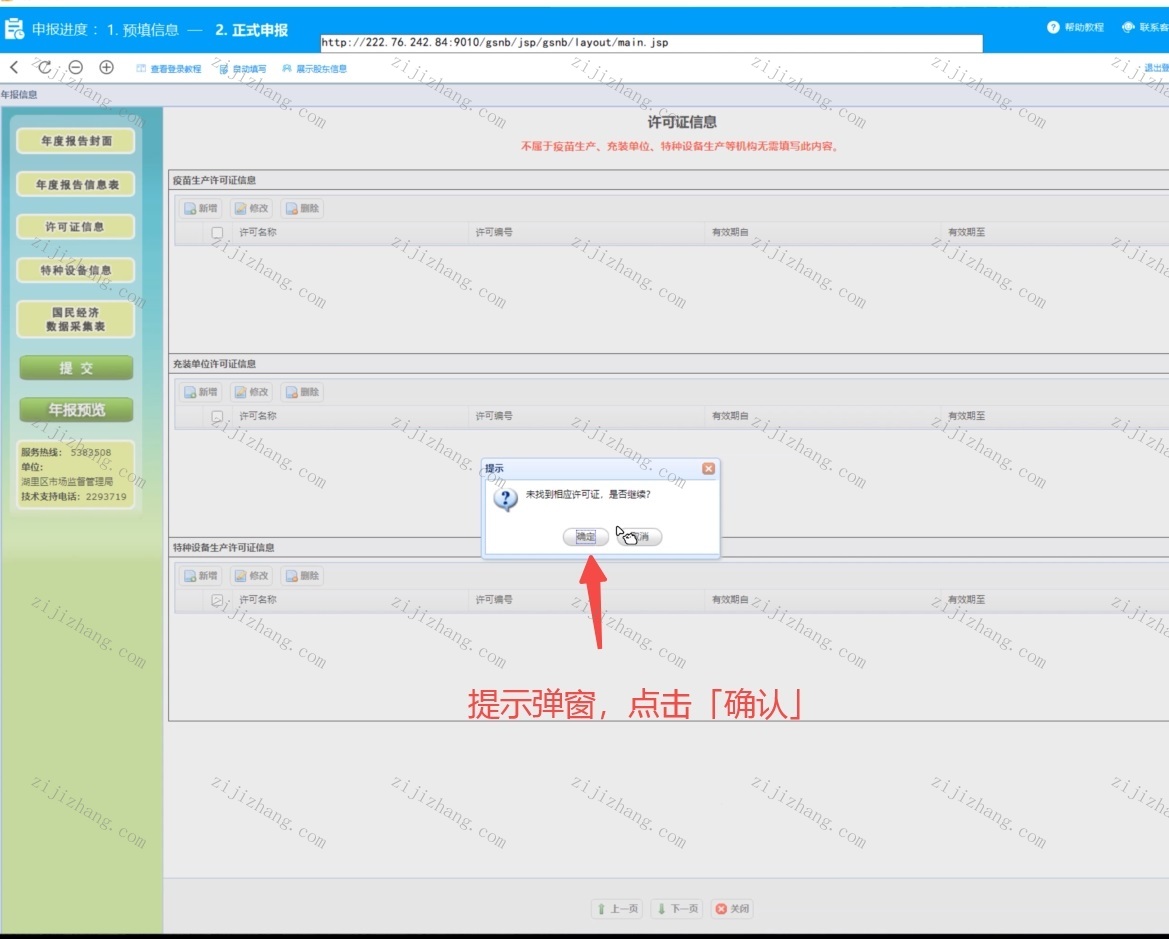Zoom out with the minus circle icon

coord(75,67)
